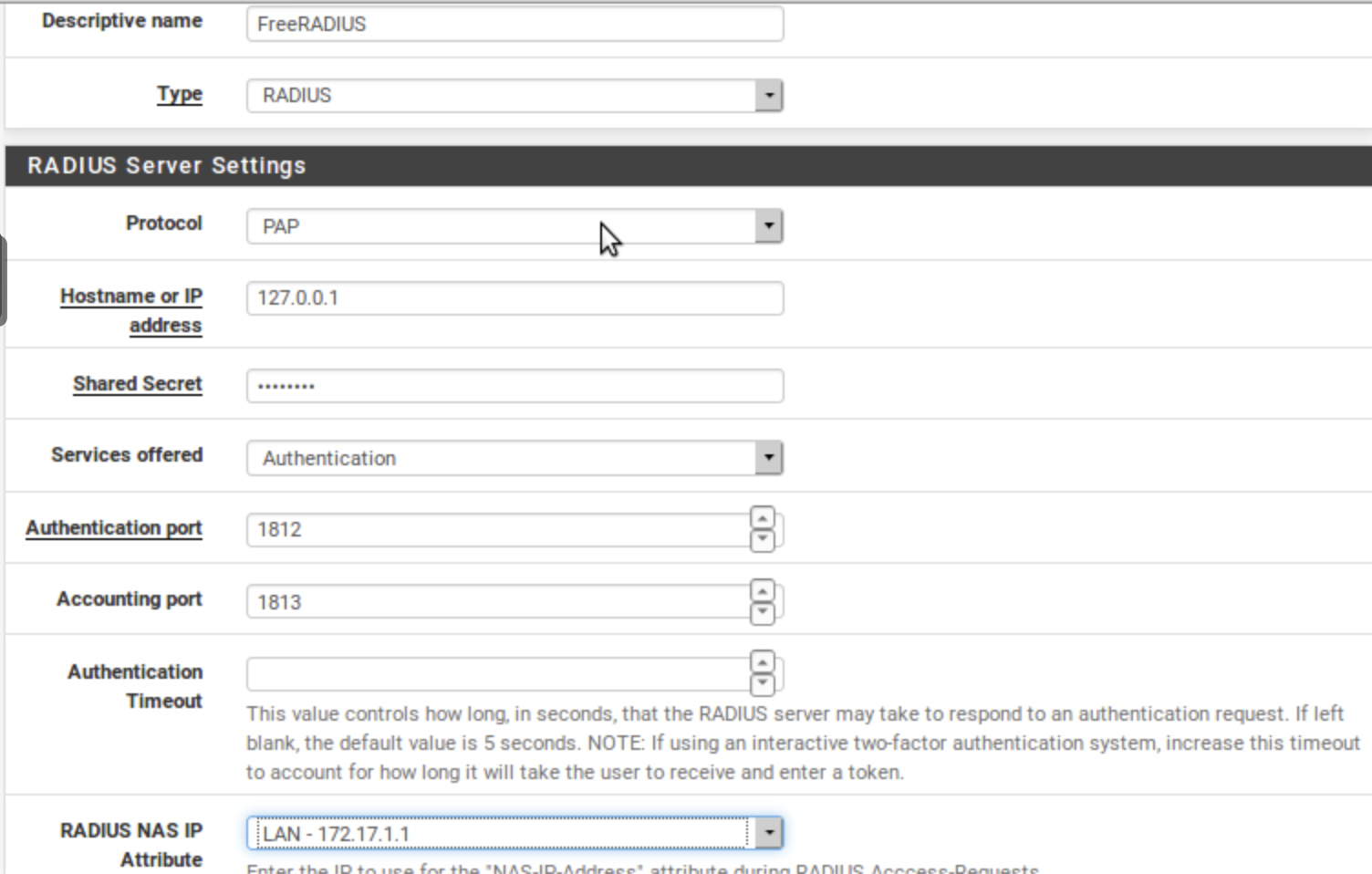Click the RADIUS Server Settings section header
The height and width of the screenshot is (874, 1372).
pyautogui.click(x=166, y=165)
